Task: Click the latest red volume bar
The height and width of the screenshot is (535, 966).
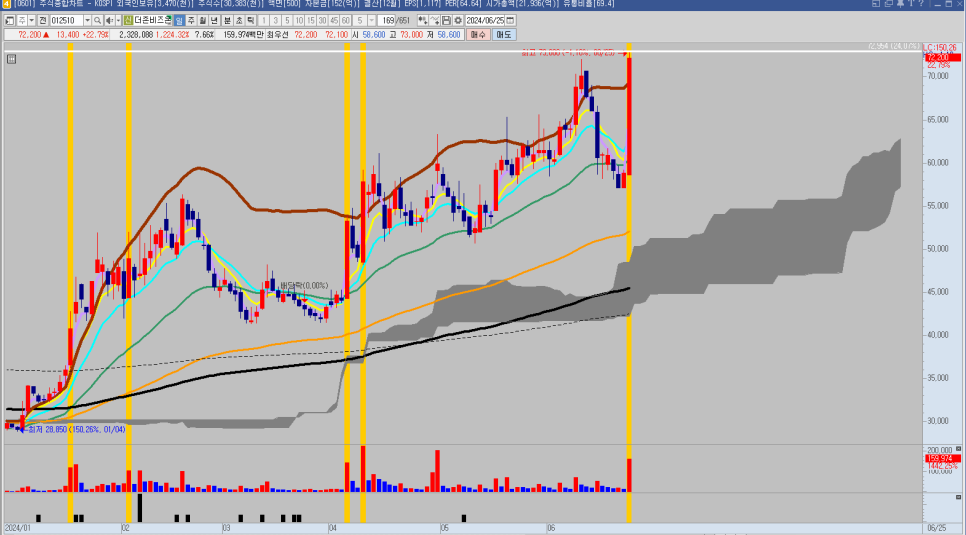Action: coord(629,475)
